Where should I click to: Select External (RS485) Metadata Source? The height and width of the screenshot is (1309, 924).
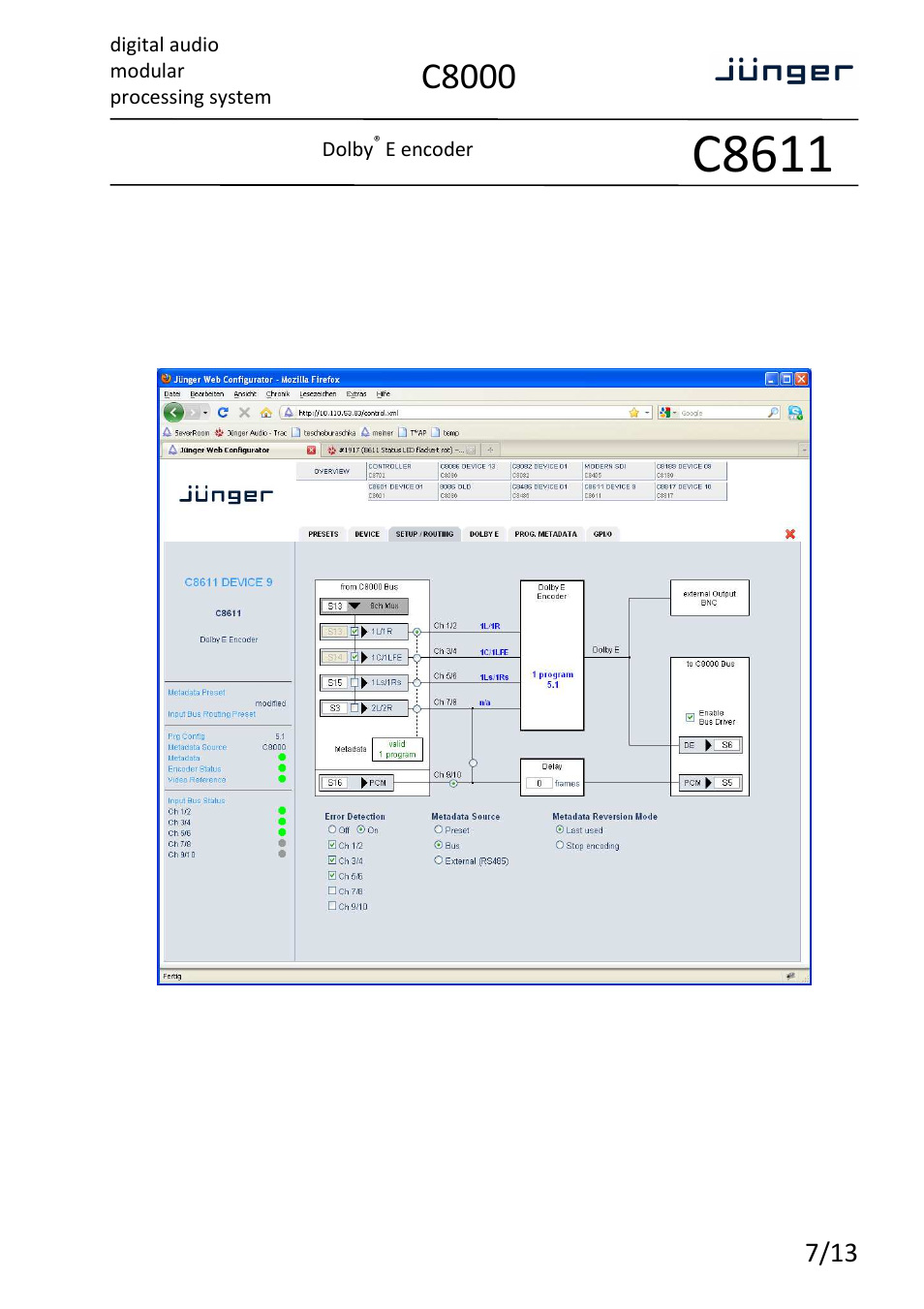[x=439, y=860]
